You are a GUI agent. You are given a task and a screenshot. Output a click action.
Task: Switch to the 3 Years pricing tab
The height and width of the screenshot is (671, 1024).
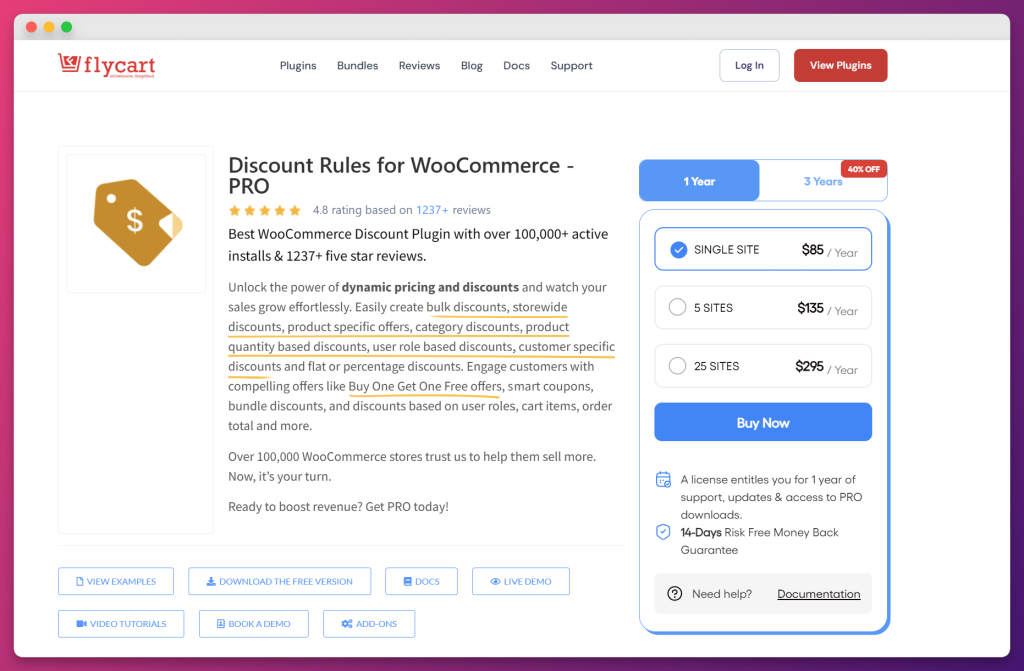(823, 181)
